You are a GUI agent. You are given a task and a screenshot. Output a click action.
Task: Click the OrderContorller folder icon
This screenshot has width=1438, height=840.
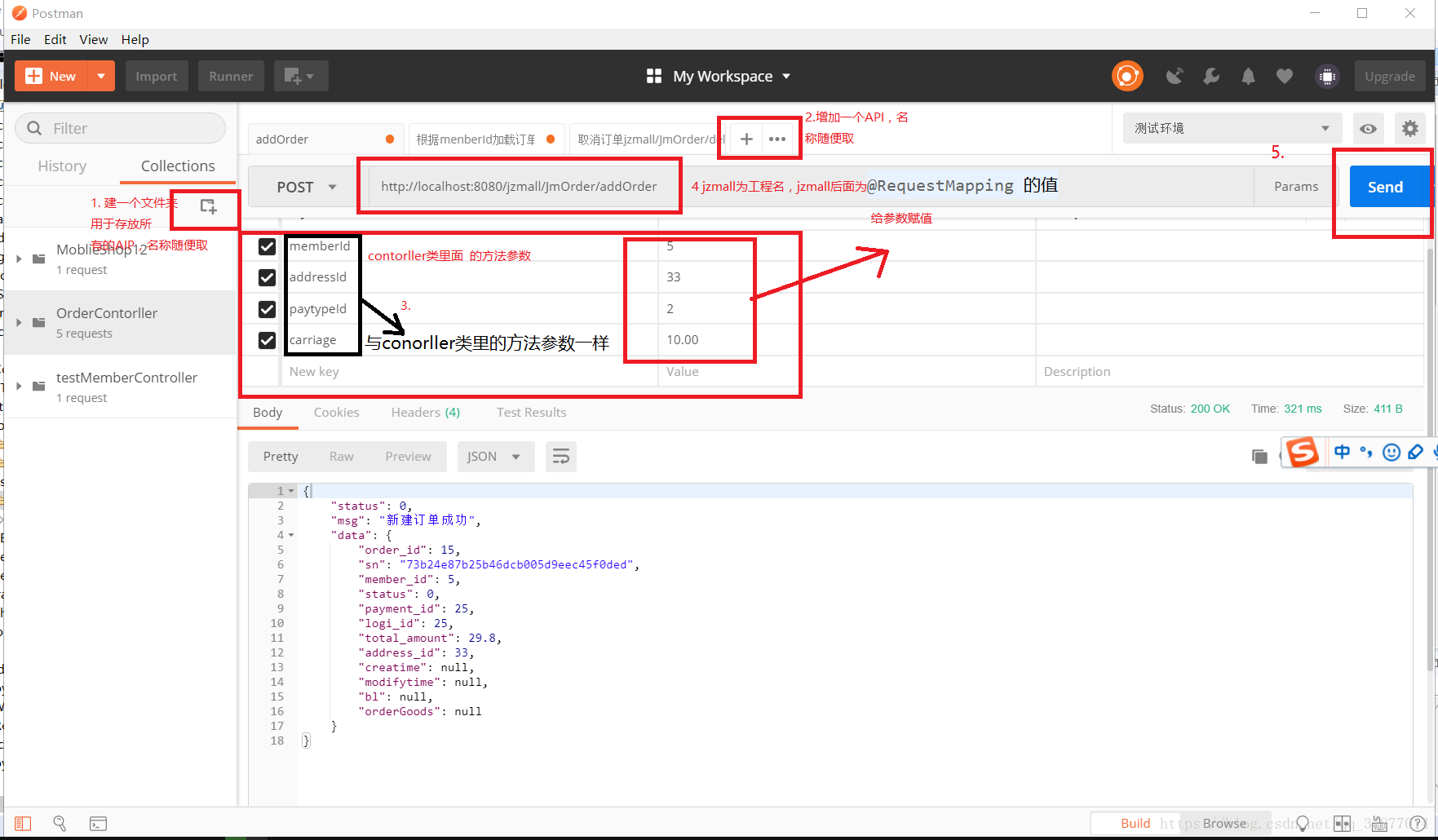tap(38, 322)
